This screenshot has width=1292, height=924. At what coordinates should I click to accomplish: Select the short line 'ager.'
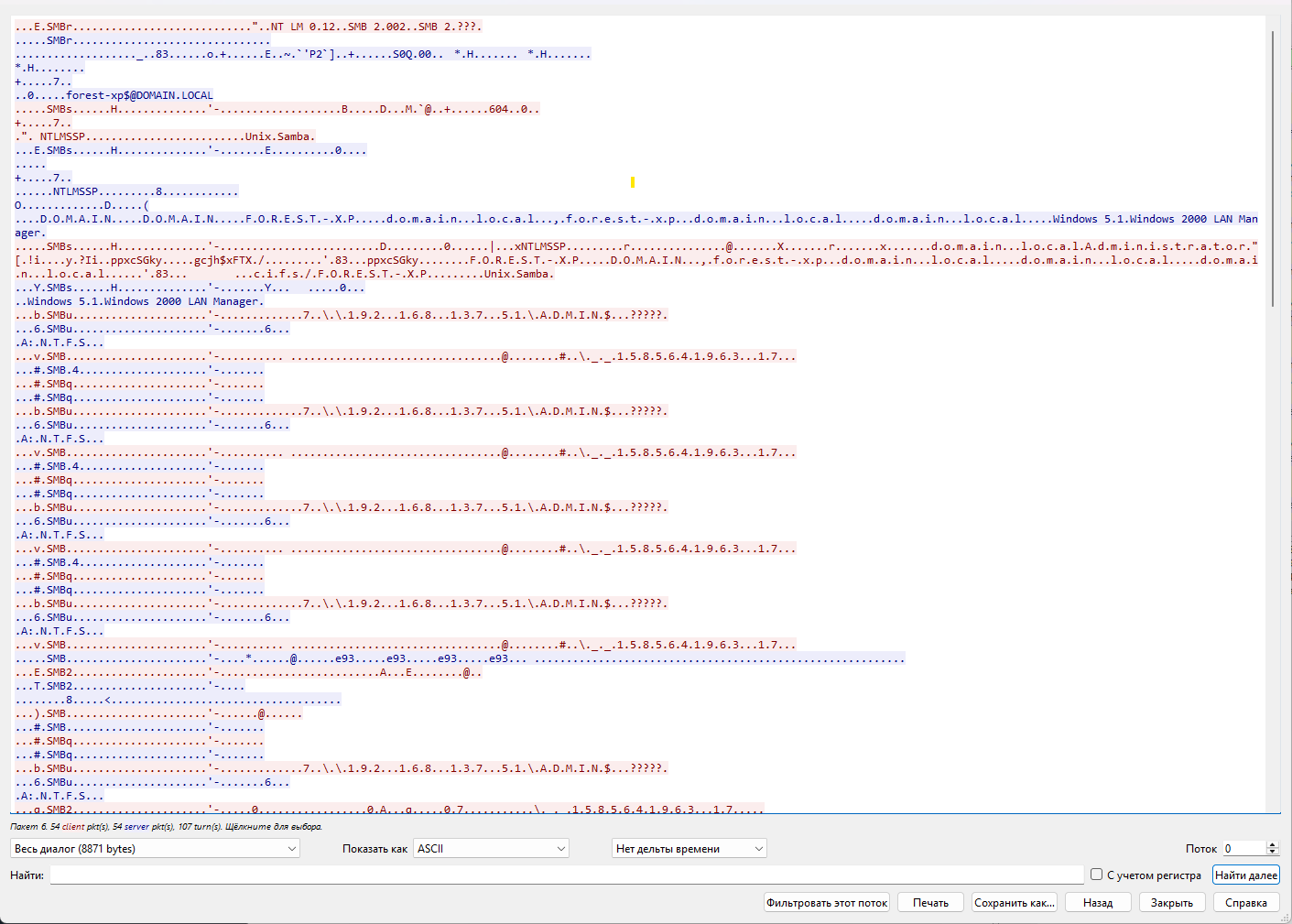point(30,233)
